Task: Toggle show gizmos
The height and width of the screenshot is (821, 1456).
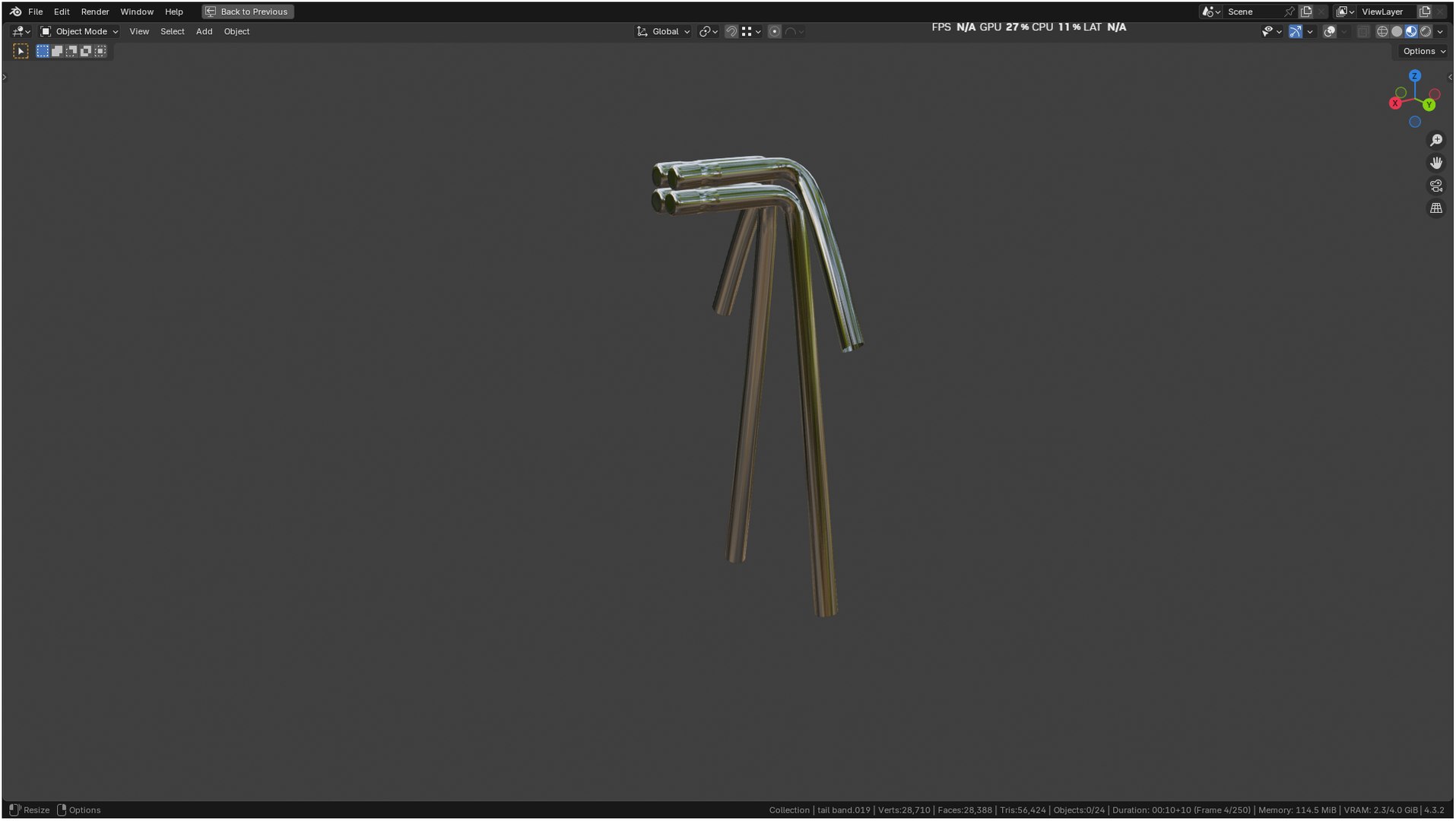Action: click(x=1295, y=31)
